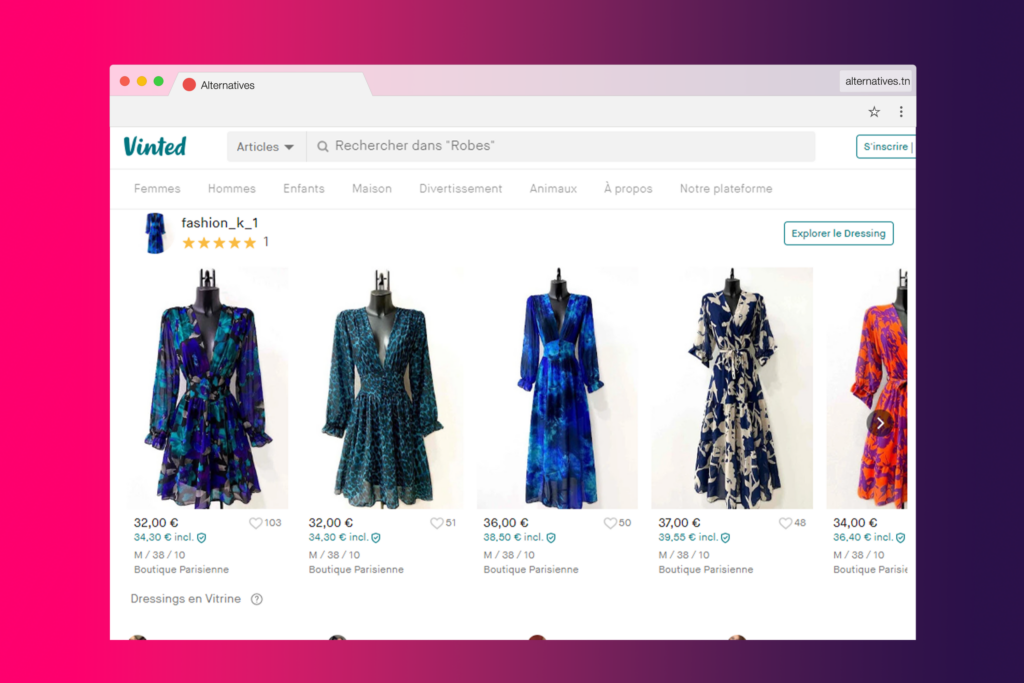Click Boutique Parisienne under the 36,00 € dress
Image resolution: width=1024 pixels, height=683 pixels.
click(530, 569)
